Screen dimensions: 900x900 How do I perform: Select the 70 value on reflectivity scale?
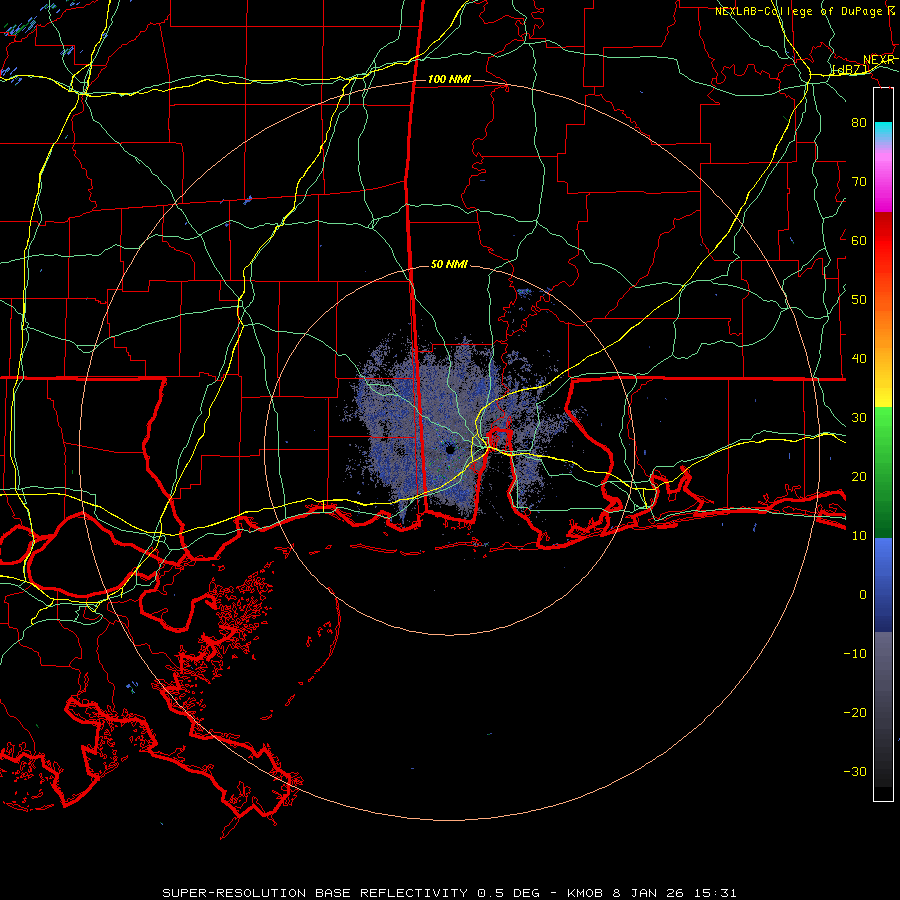[x=859, y=181]
